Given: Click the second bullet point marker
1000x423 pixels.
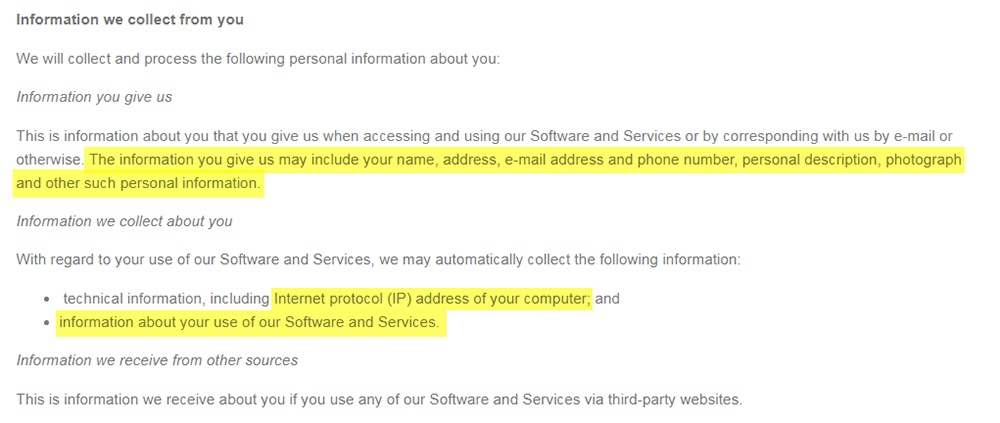Looking at the screenshot, I should [x=47, y=323].
